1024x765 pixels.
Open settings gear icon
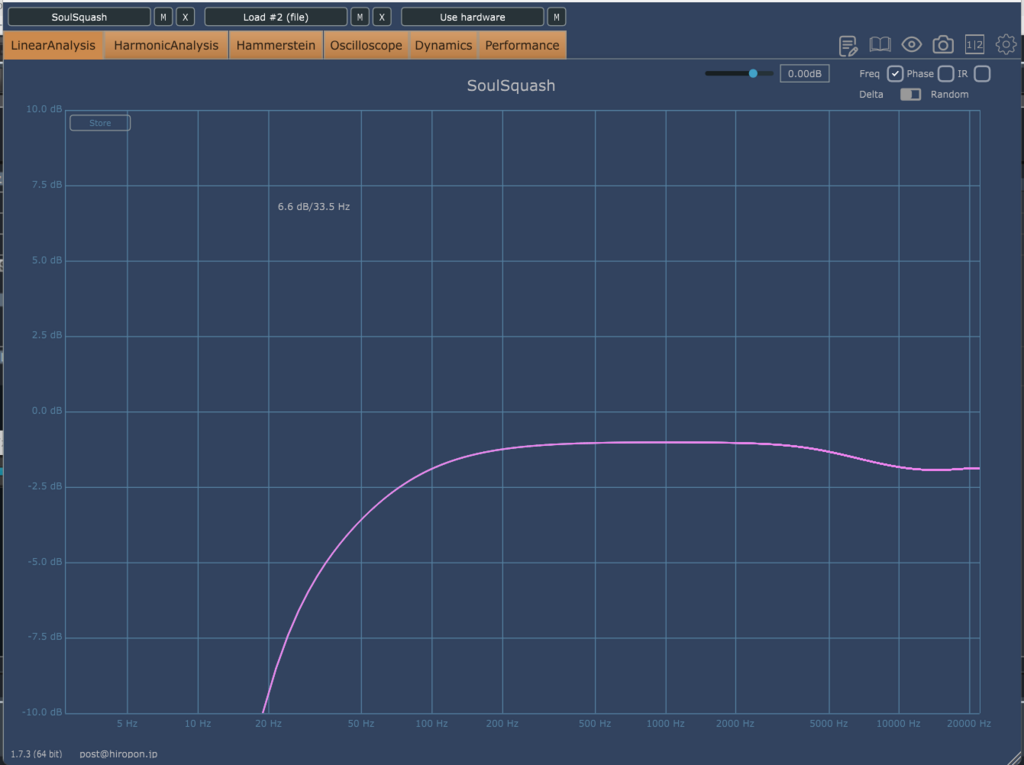1006,44
